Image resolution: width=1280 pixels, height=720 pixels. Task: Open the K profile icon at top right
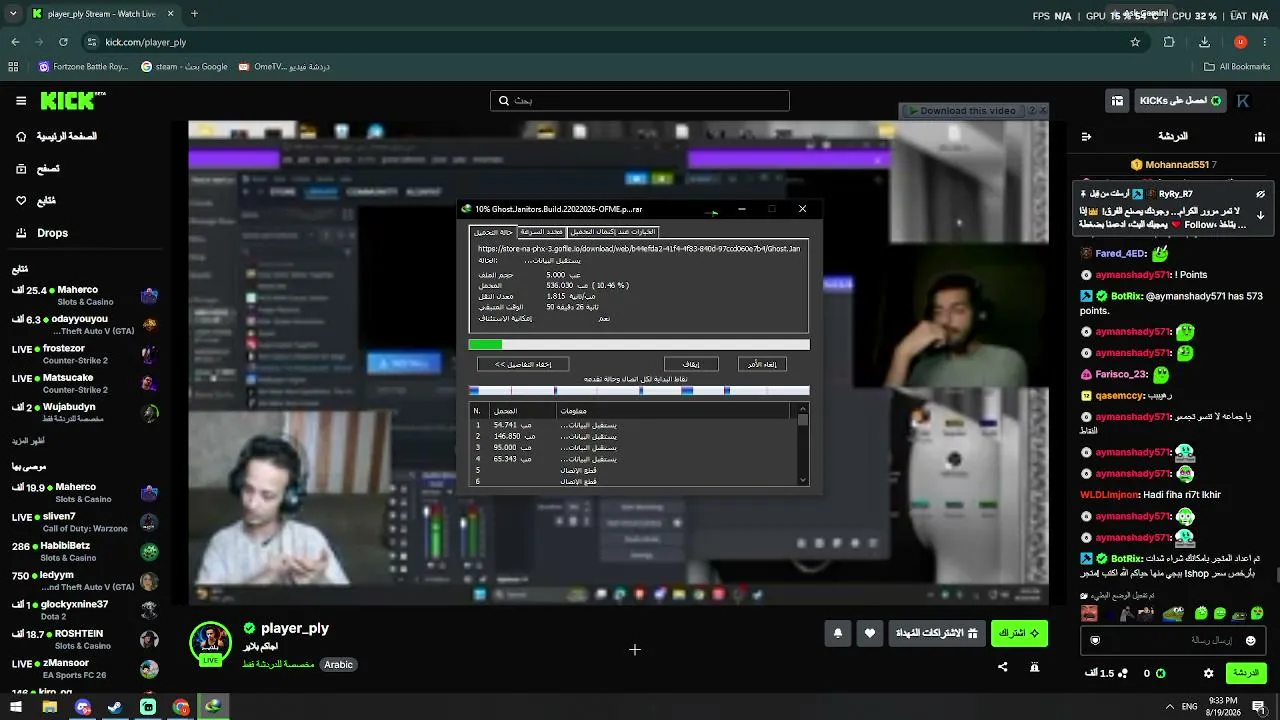pyautogui.click(x=1243, y=101)
